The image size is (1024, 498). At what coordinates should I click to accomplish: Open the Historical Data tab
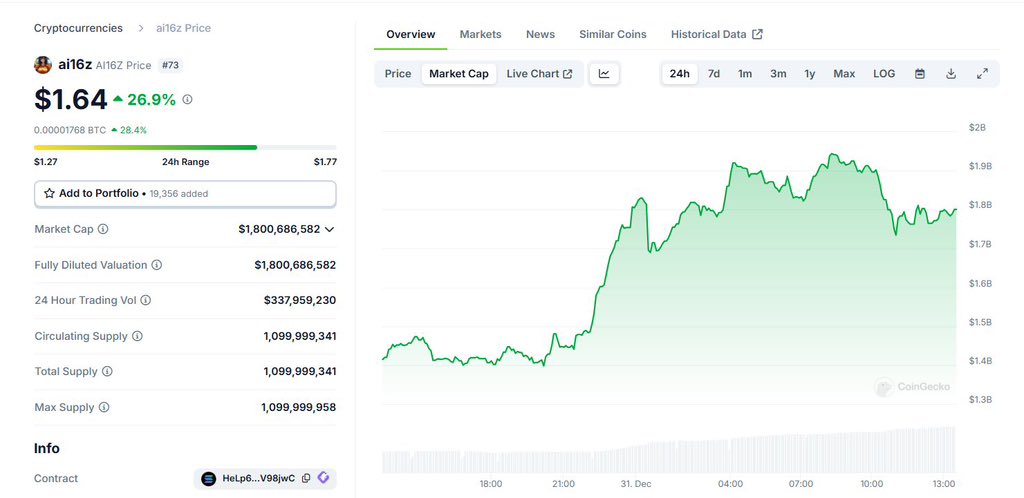(x=716, y=34)
